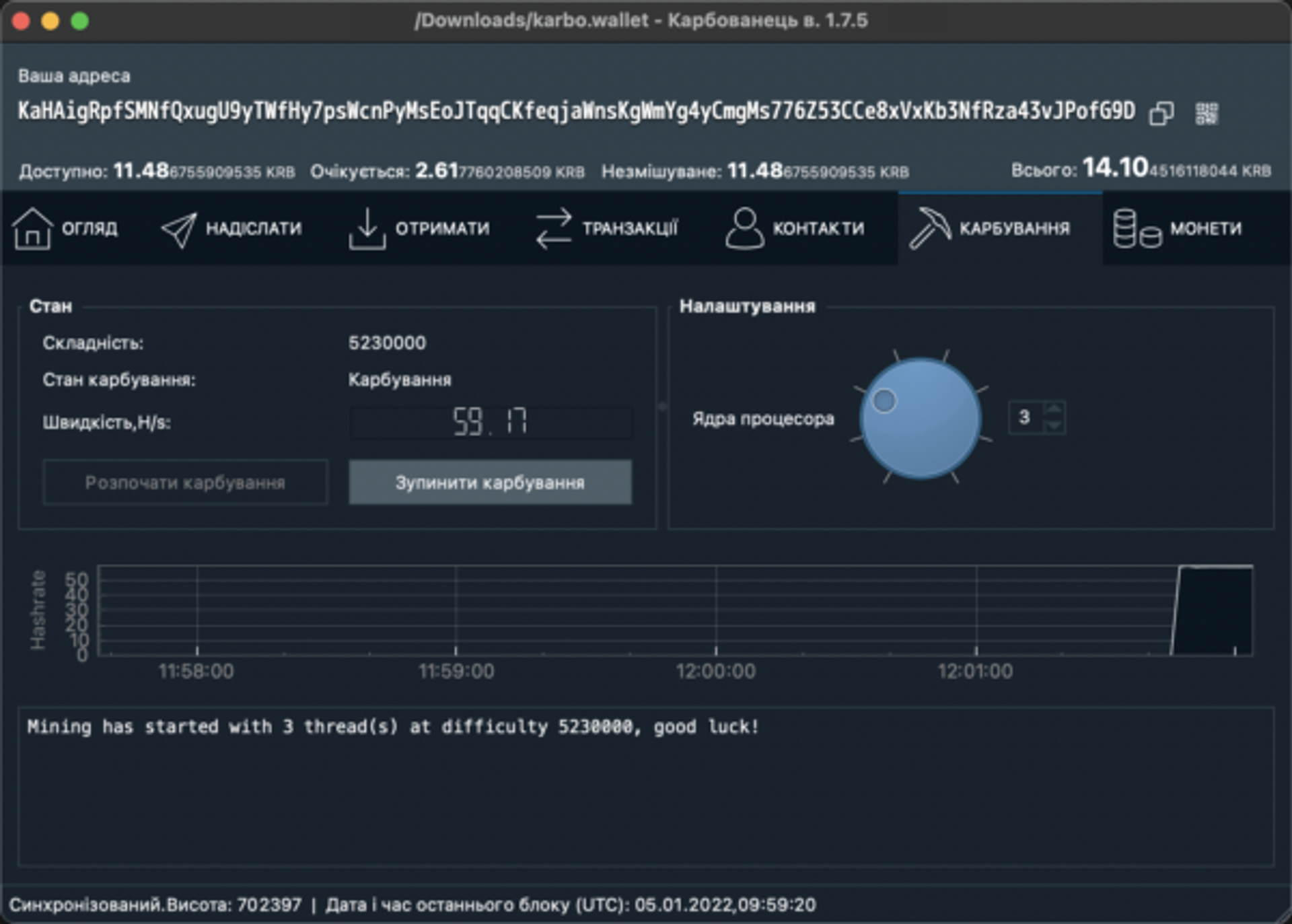Image resolution: width=1292 pixels, height=924 pixels.
Task: Click the hashrate chart area
Action: [676, 610]
